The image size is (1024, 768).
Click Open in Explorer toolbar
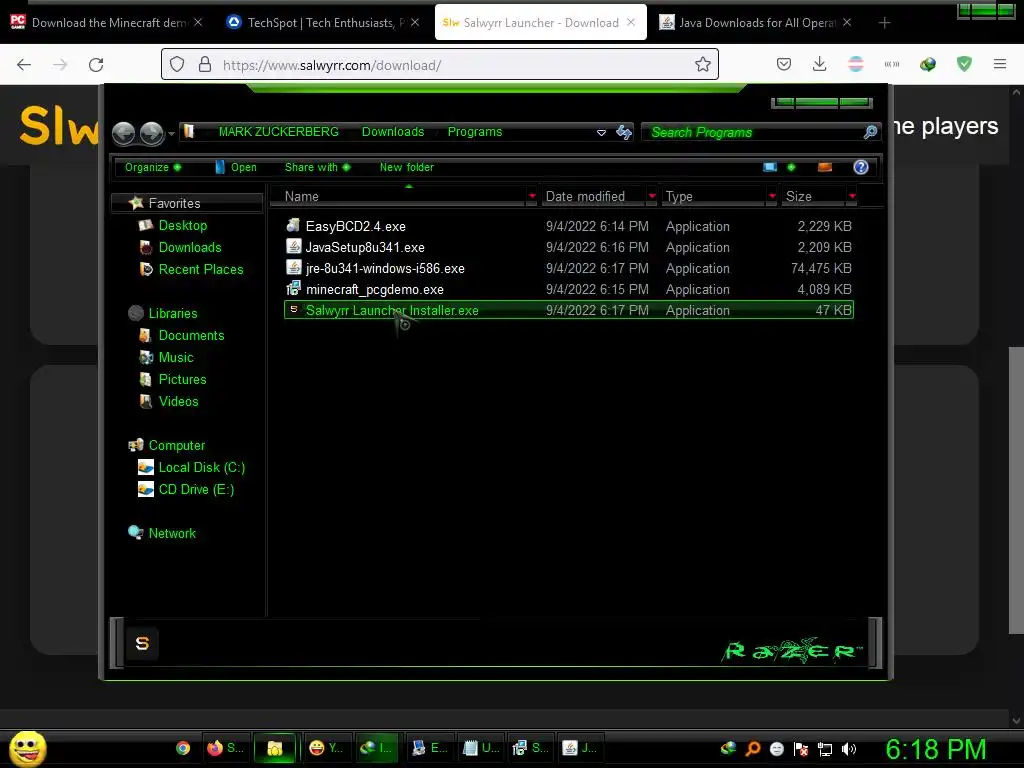(236, 167)
